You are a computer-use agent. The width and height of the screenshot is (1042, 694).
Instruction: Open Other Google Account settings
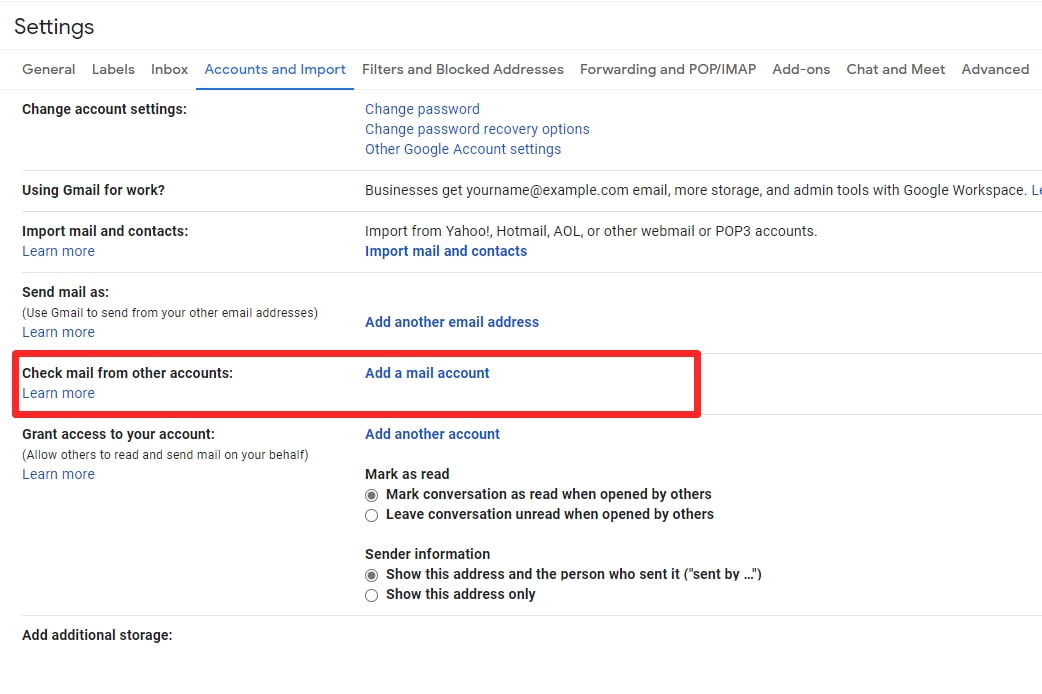463,149
